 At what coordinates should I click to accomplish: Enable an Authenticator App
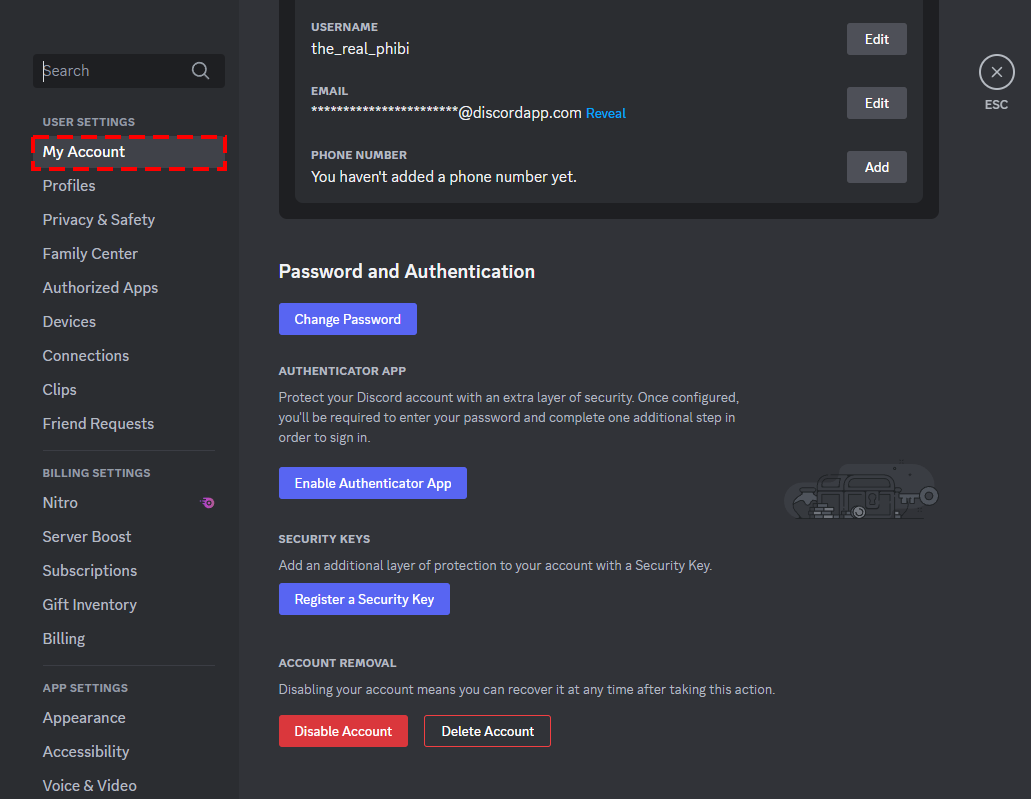372,483
